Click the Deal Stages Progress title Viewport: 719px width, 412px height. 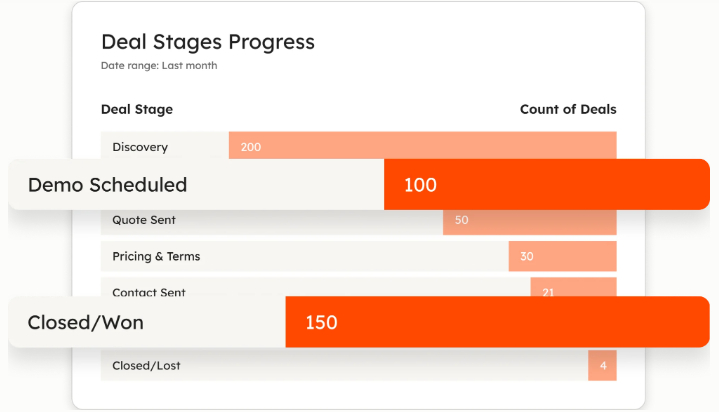click(208, 42)
